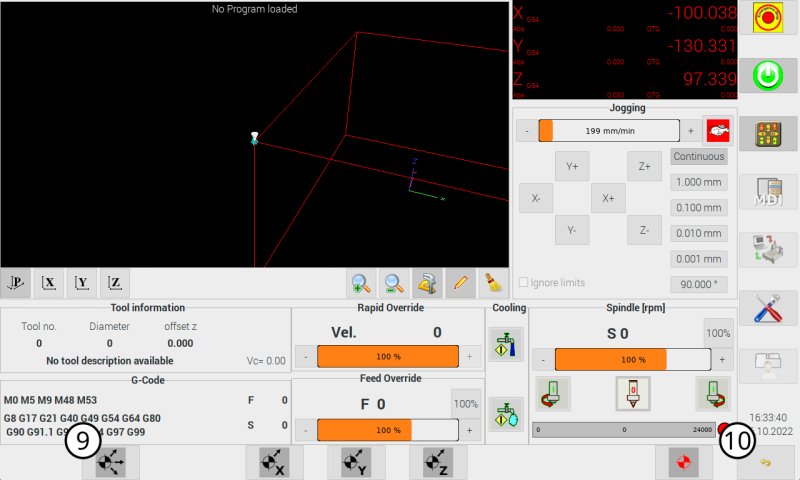Click the Rapid Override slider
The height and width of the screenshot is (480, 800).
pos(388,357)
